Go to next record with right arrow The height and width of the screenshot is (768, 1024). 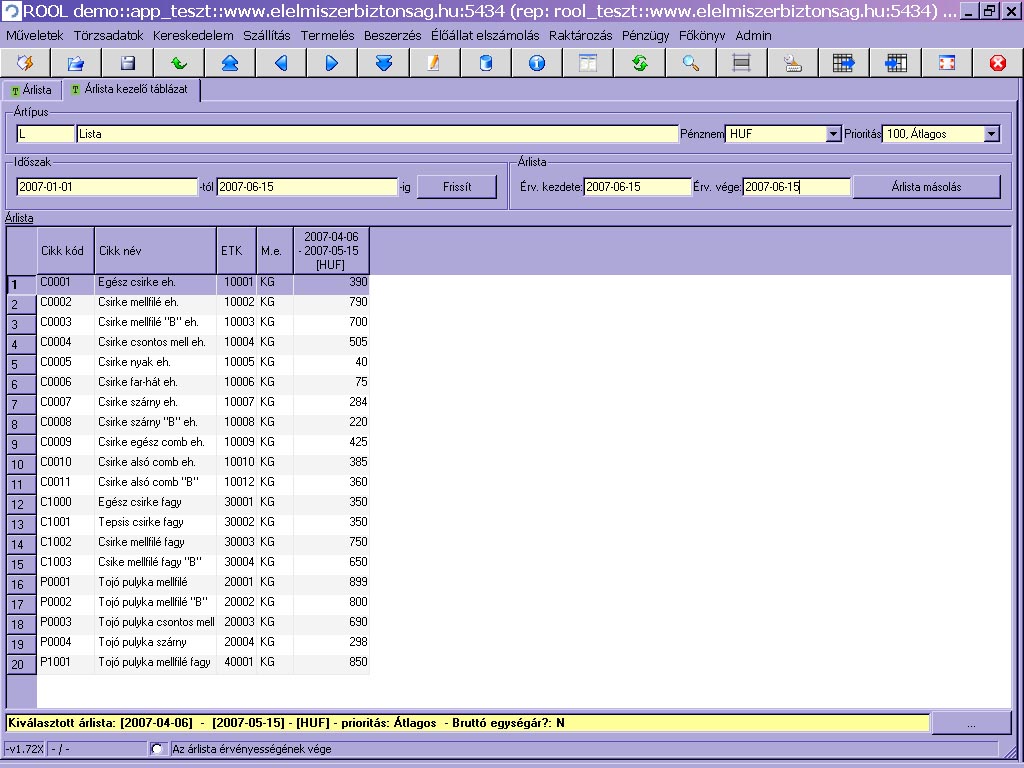(332, 63)
